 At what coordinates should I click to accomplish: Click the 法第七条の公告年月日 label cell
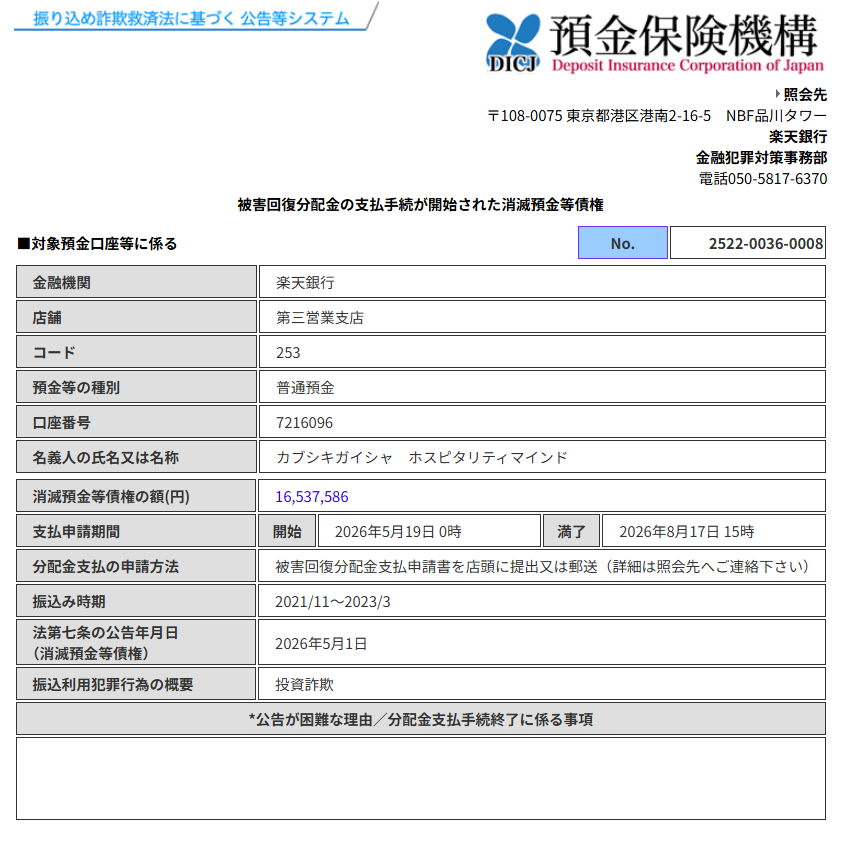[136, 642]
